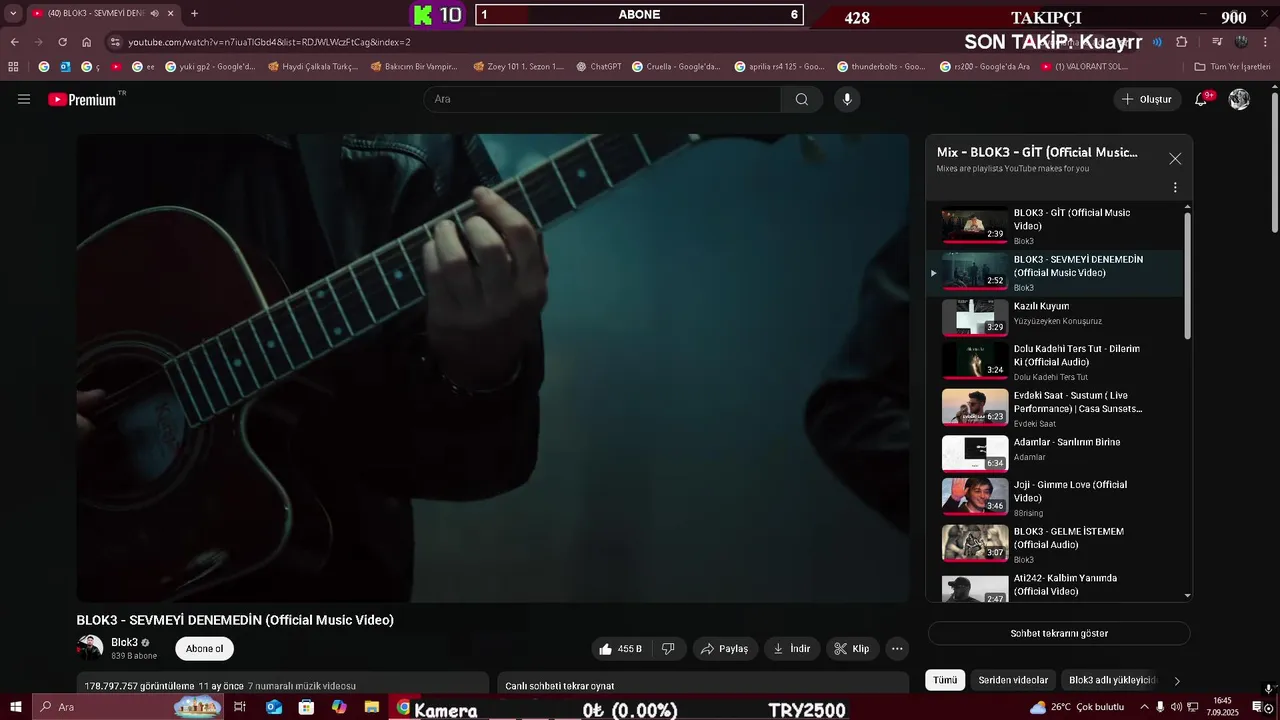Reload the page in browser toolbar
This screenshot has height=720, width=1280.
tap(62, 42)
